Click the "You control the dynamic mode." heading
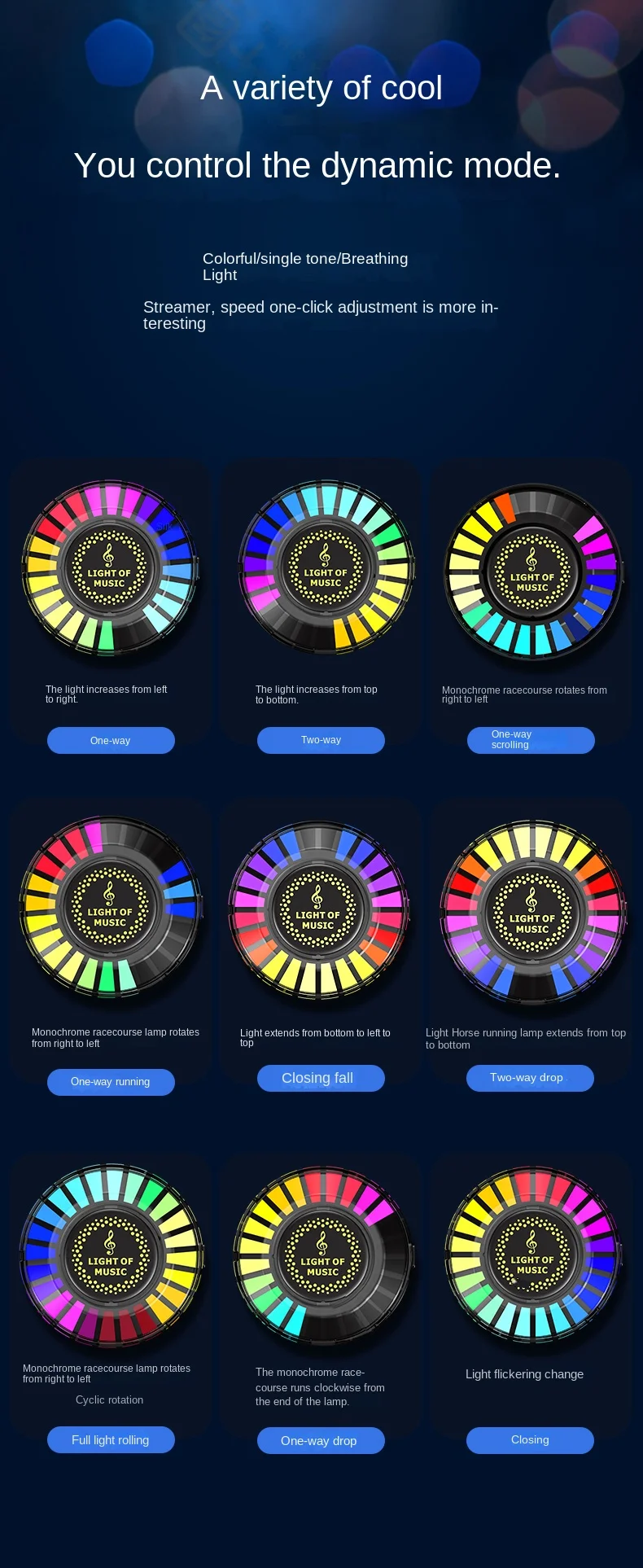The image size is (643, 1568). pyautogui.click(x=317, y=166)
